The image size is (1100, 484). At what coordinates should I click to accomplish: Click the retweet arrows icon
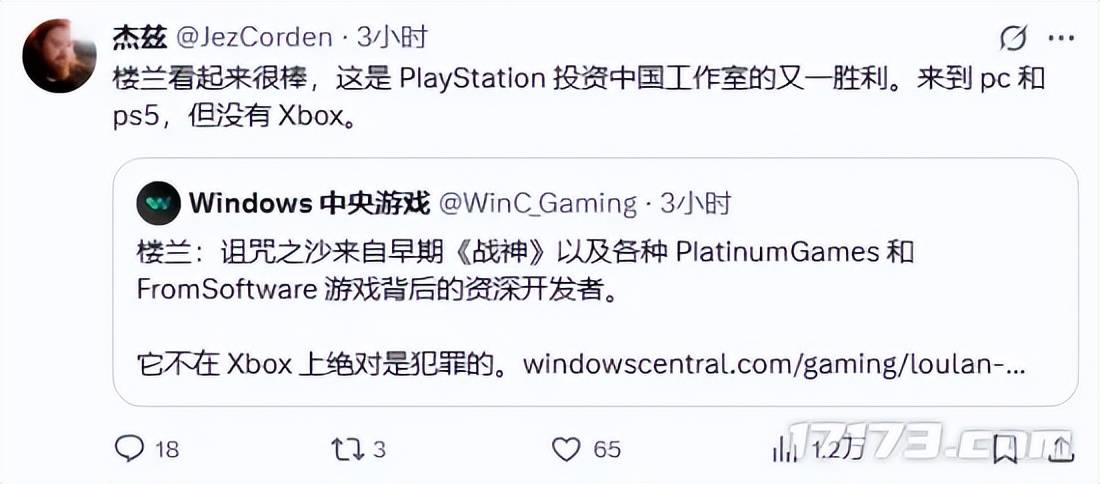(x=349, y=449)
